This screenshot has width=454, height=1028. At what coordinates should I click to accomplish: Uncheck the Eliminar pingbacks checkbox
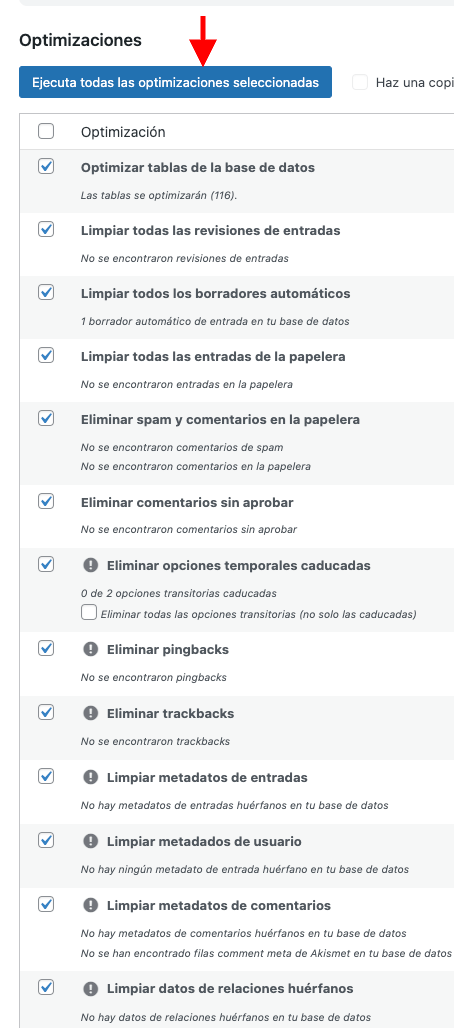tap(46, 648)
